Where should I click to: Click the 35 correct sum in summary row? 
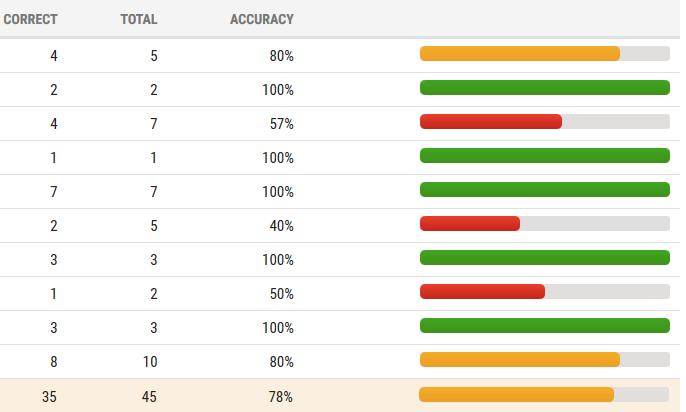[x=49, y=397]
